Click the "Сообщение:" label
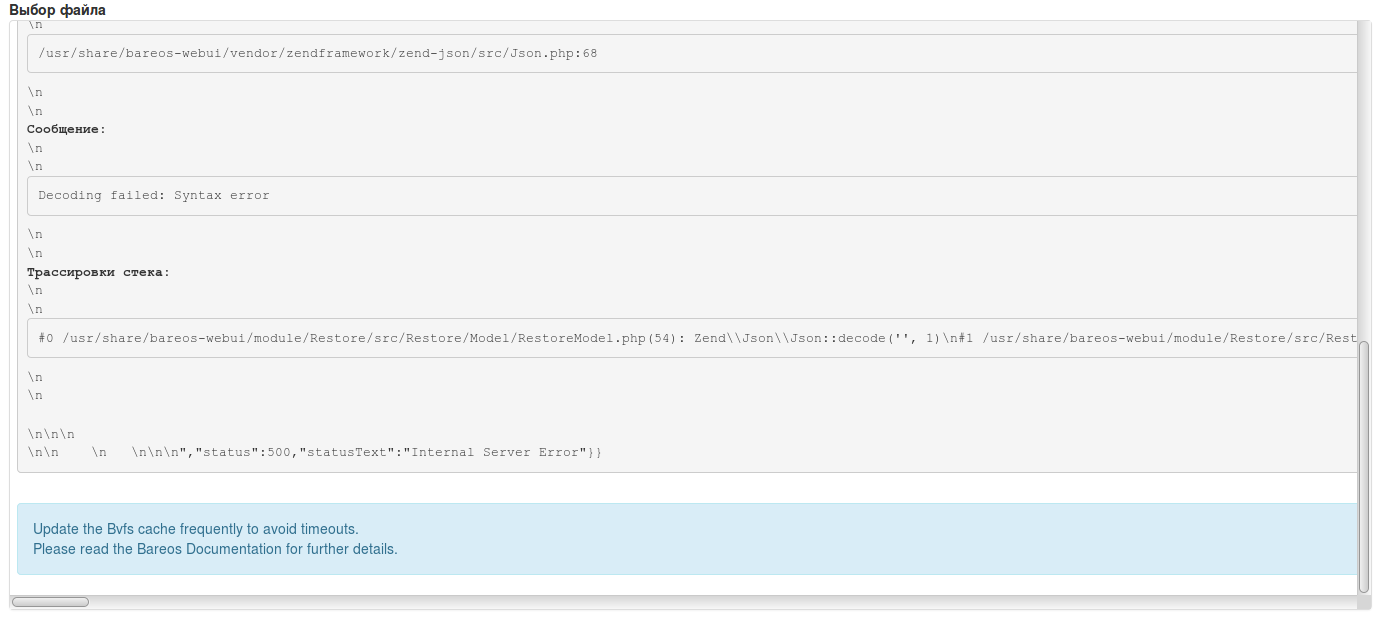 coord(66,130)
